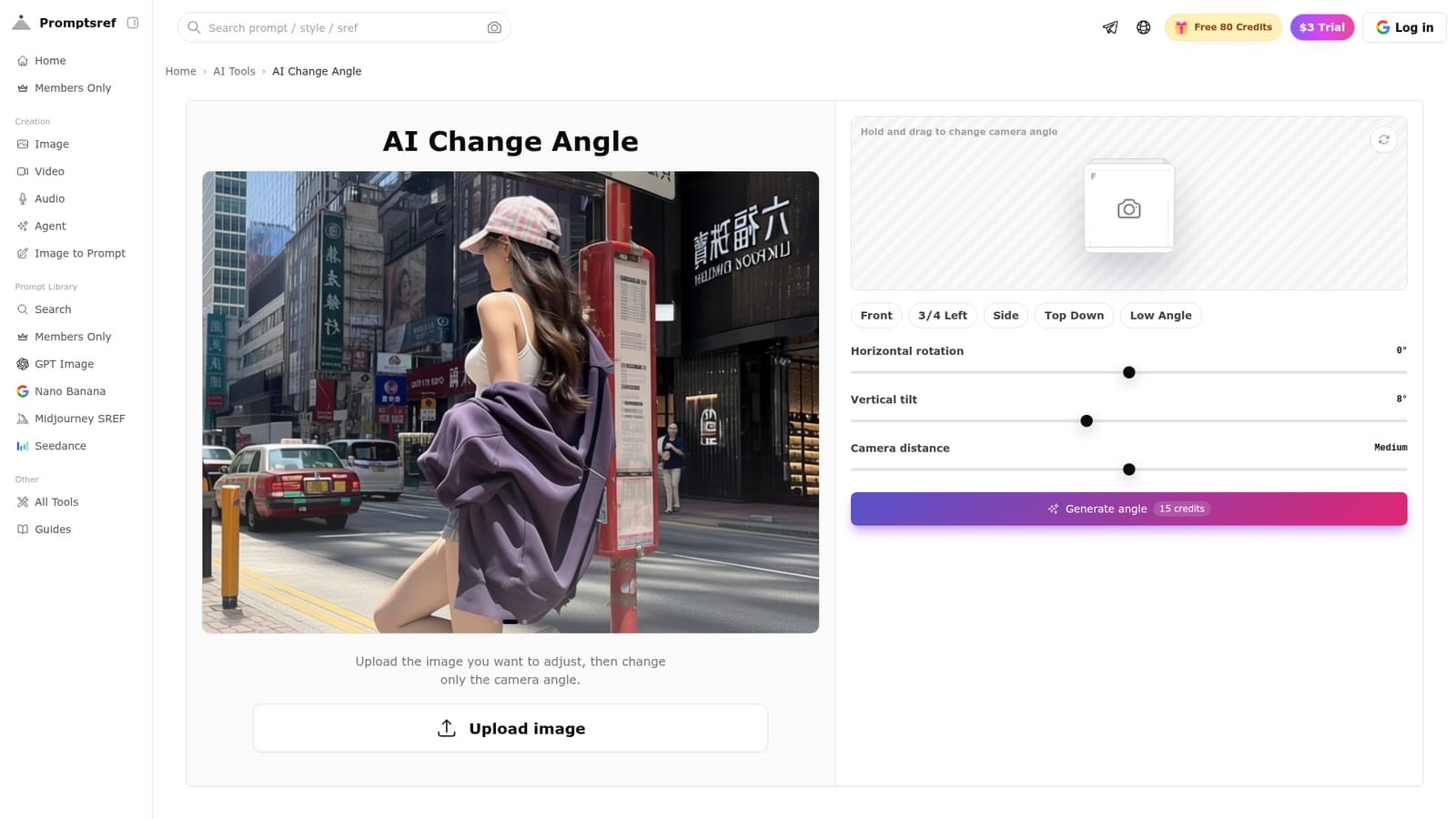Click the 15 credits badge
Screen dimensions: 1456x819
[1181, 509]
